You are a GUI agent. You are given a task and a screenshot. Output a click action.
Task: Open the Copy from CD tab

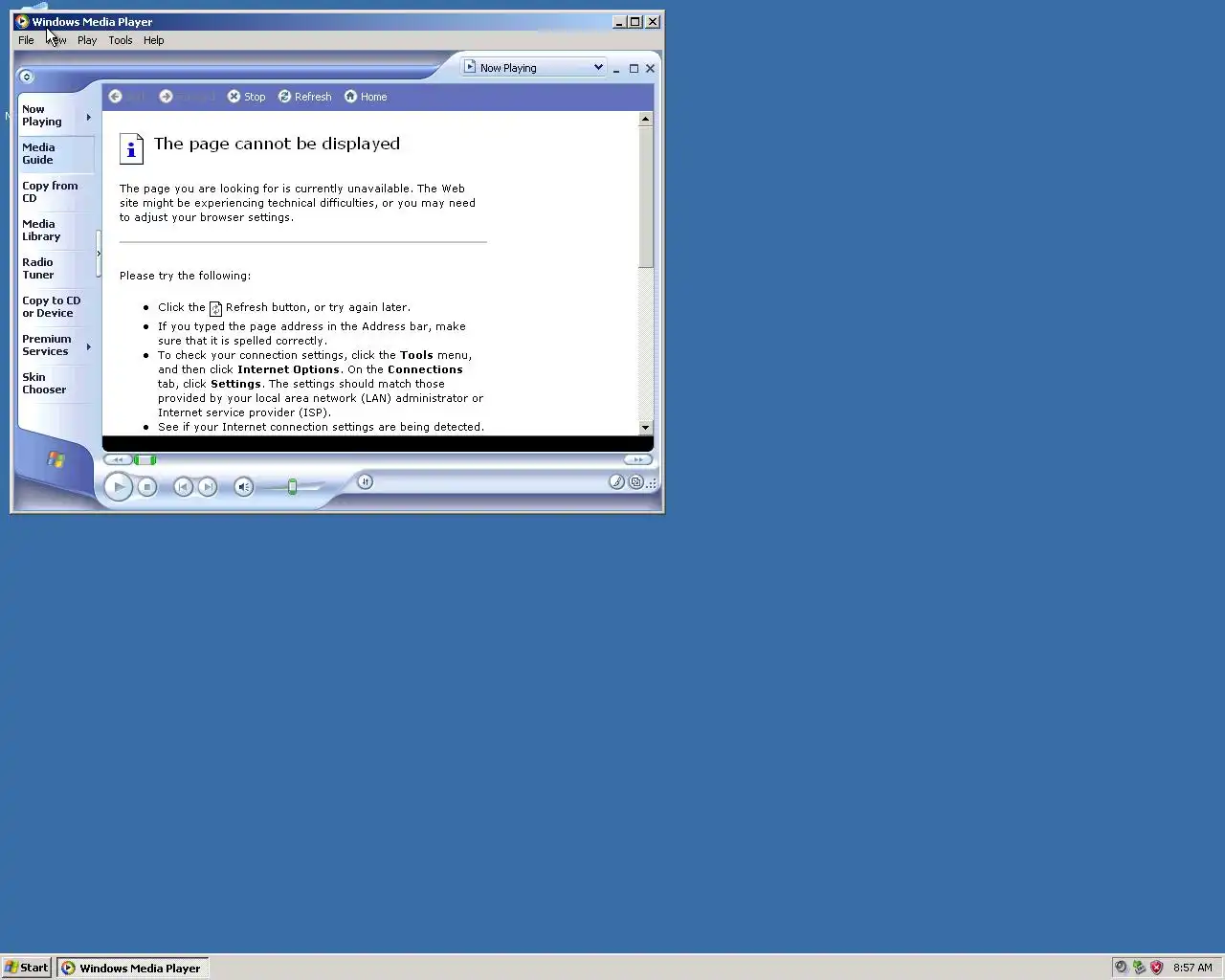click(56, 191)
